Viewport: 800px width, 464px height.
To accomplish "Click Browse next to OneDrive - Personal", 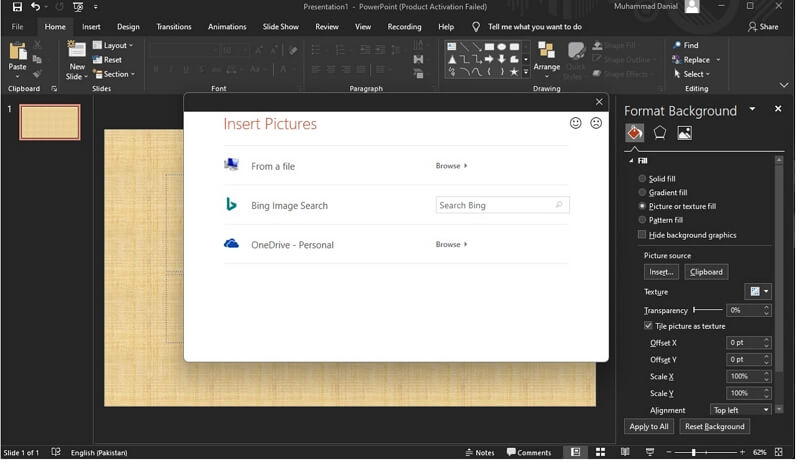I will (451, 245).
